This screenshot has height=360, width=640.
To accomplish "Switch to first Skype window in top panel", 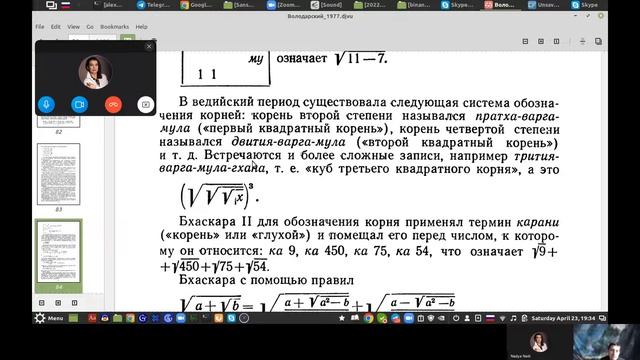I will (457, 5).
